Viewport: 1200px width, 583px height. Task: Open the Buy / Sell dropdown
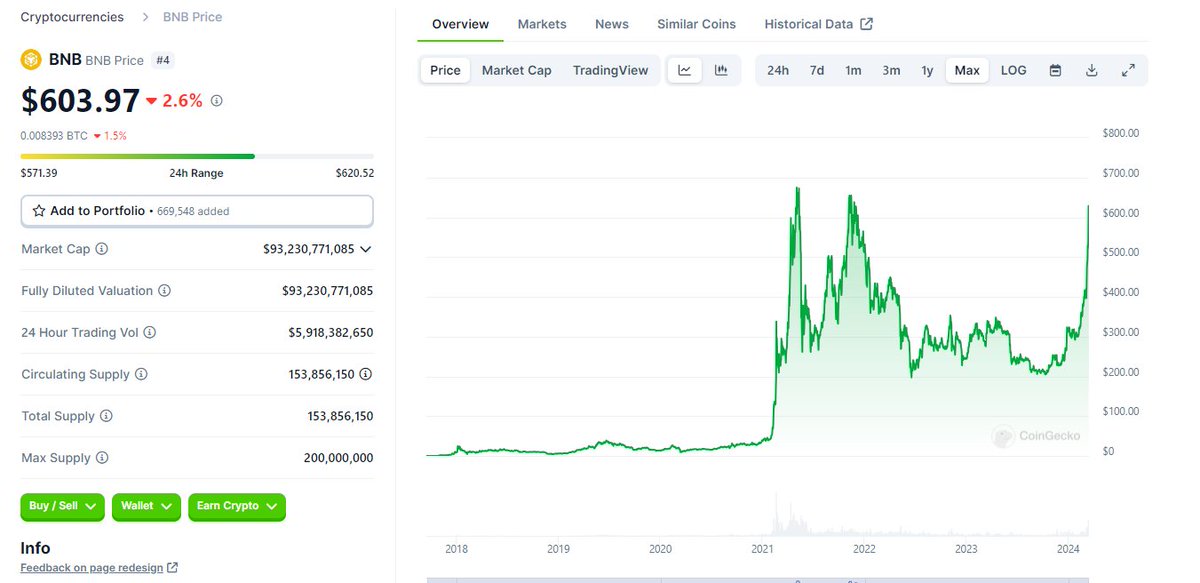(62, 506)
